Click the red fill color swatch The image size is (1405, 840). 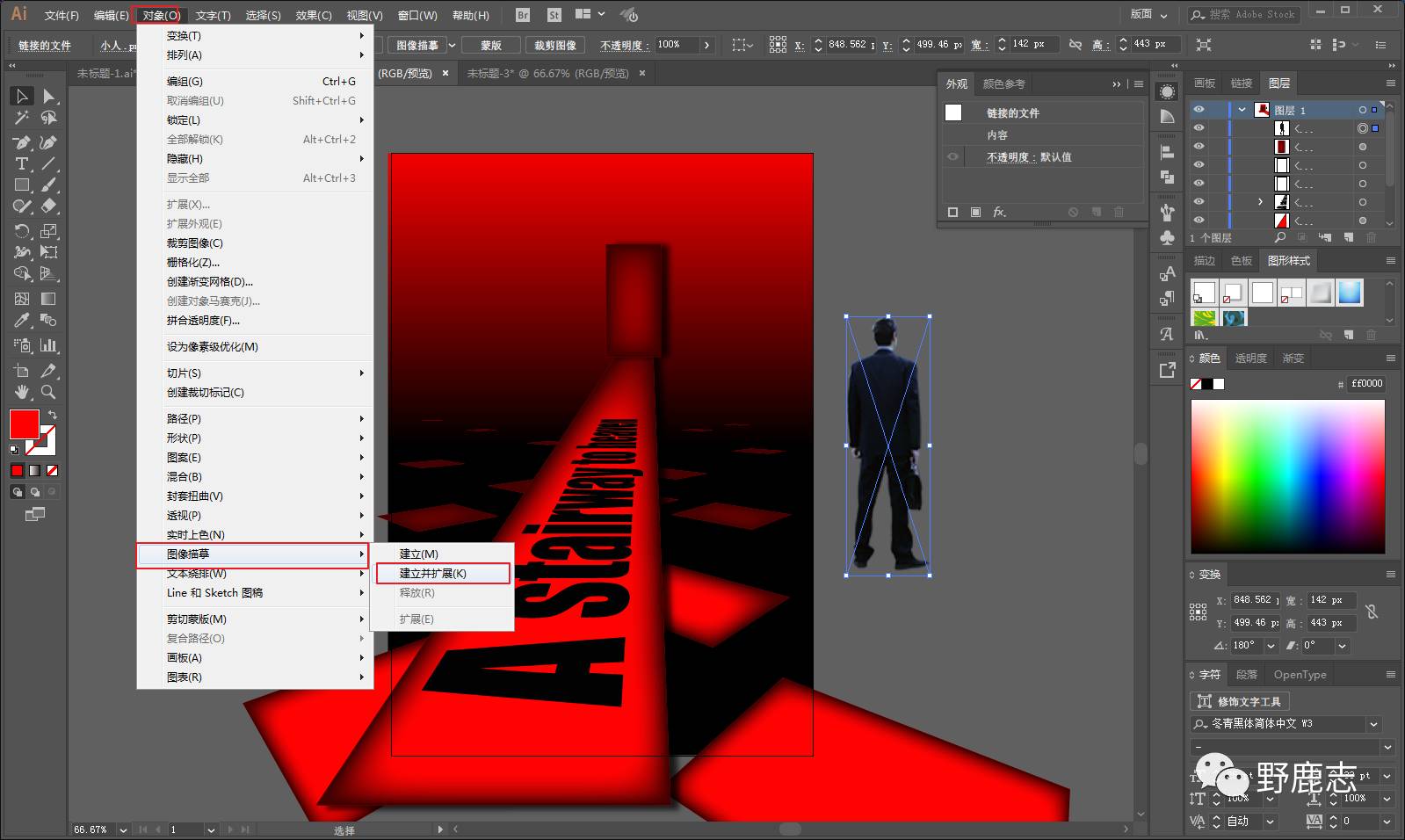click(x=24, y=424)
